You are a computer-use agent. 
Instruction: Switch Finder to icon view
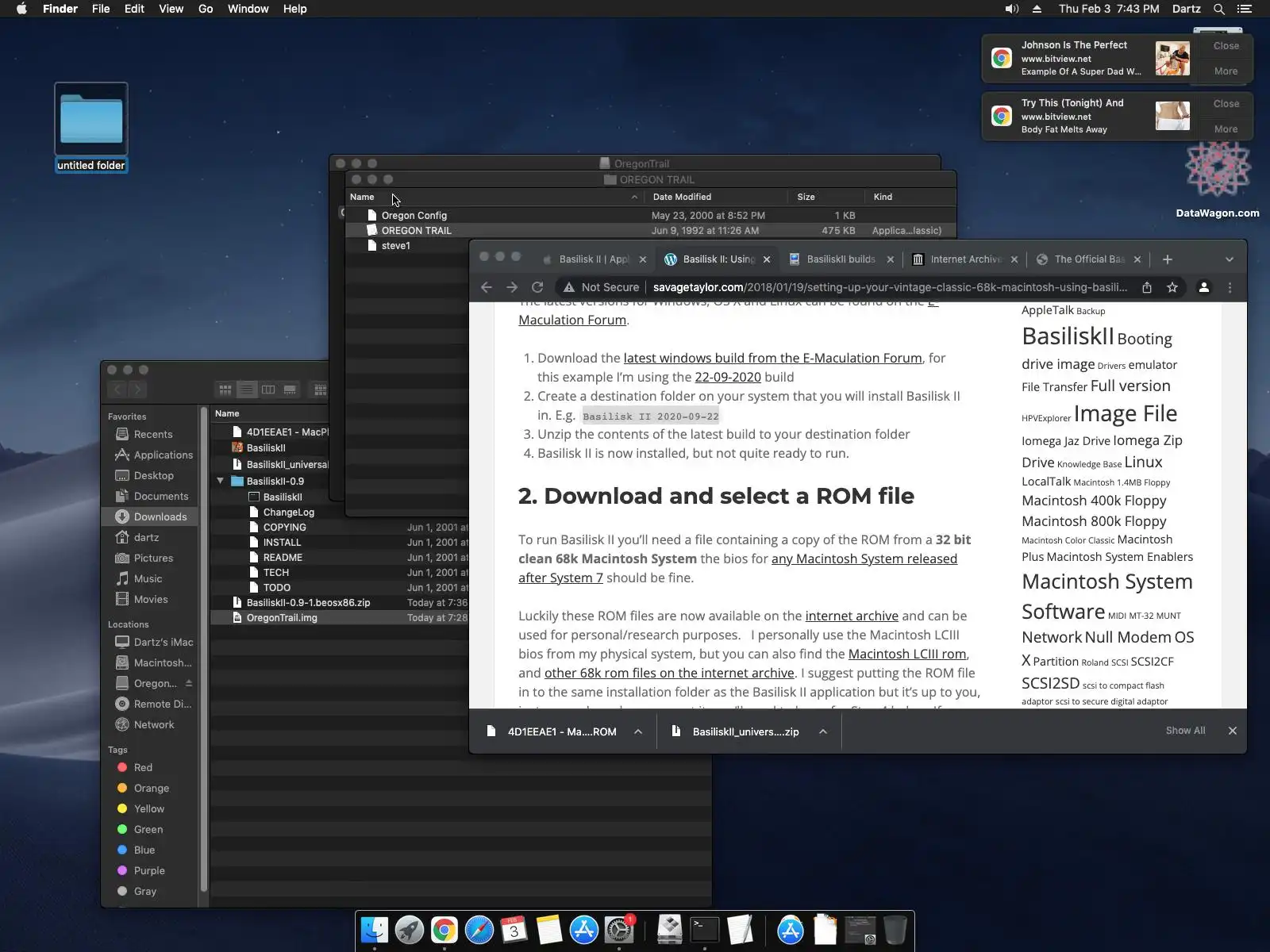(x=225, y=390)
